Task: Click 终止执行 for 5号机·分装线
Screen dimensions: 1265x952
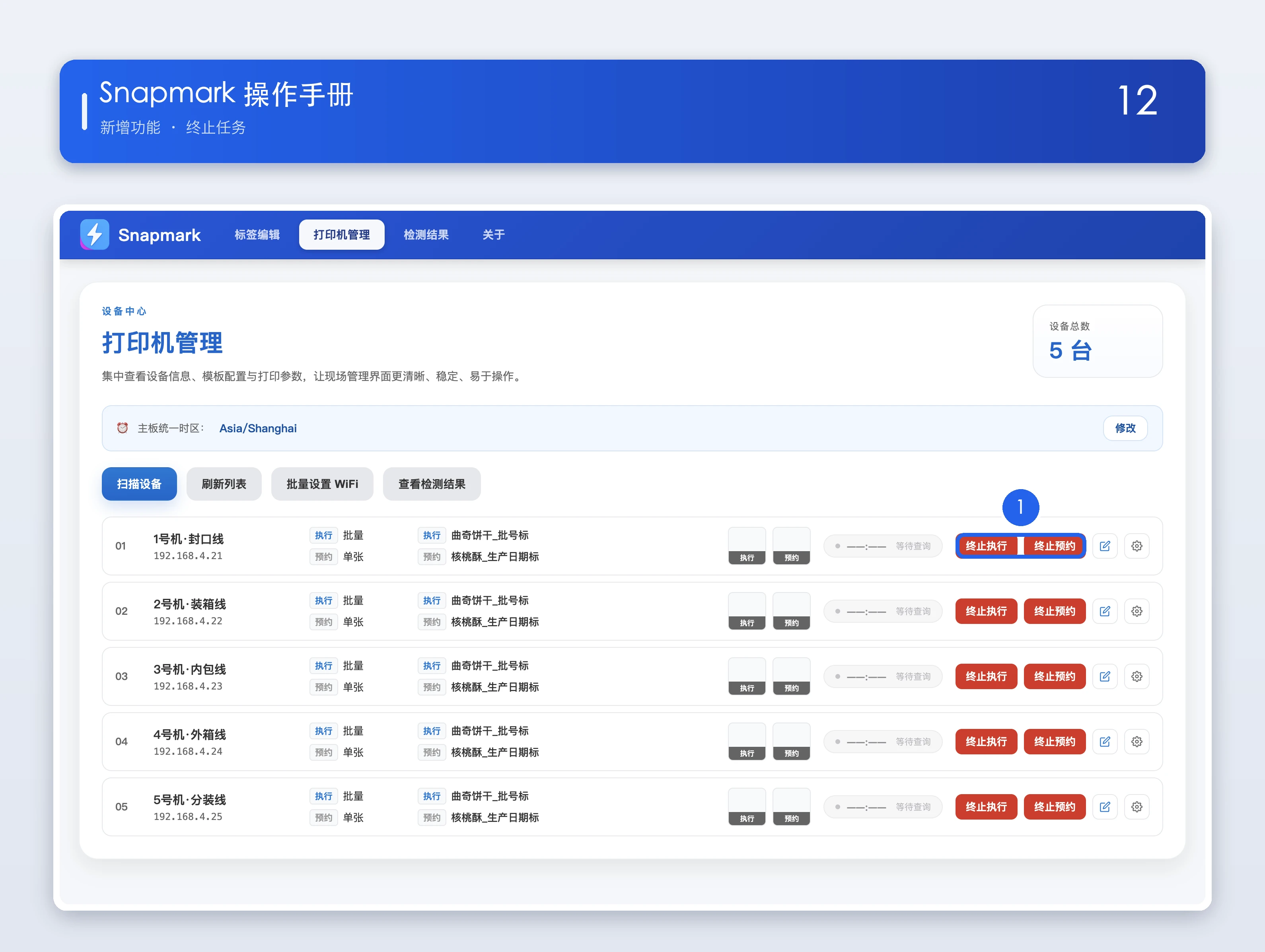Action: pyautogui.click(x=986, y=807)
